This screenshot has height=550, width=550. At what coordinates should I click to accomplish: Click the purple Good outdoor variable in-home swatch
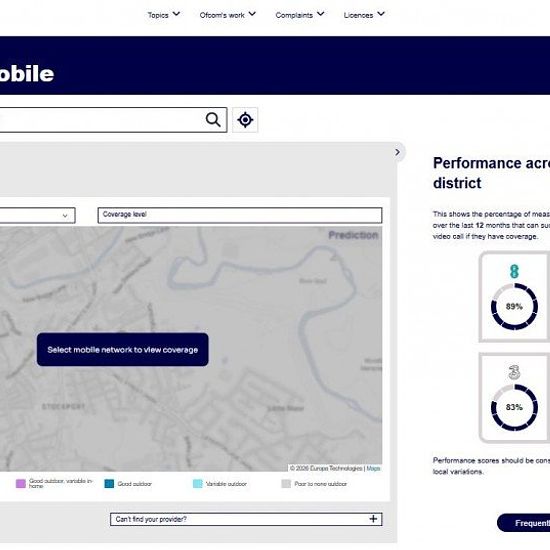(21, 484)
